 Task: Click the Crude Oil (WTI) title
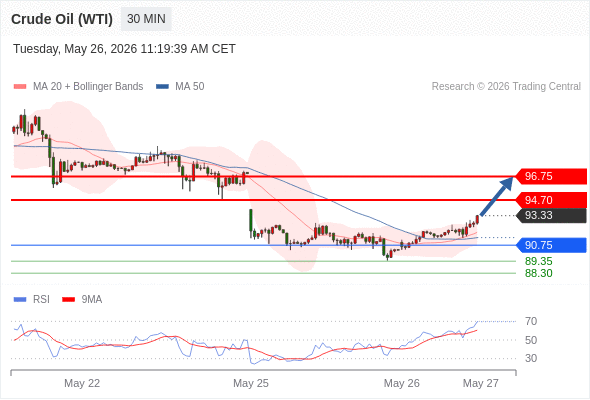click(x=62, y=19)
